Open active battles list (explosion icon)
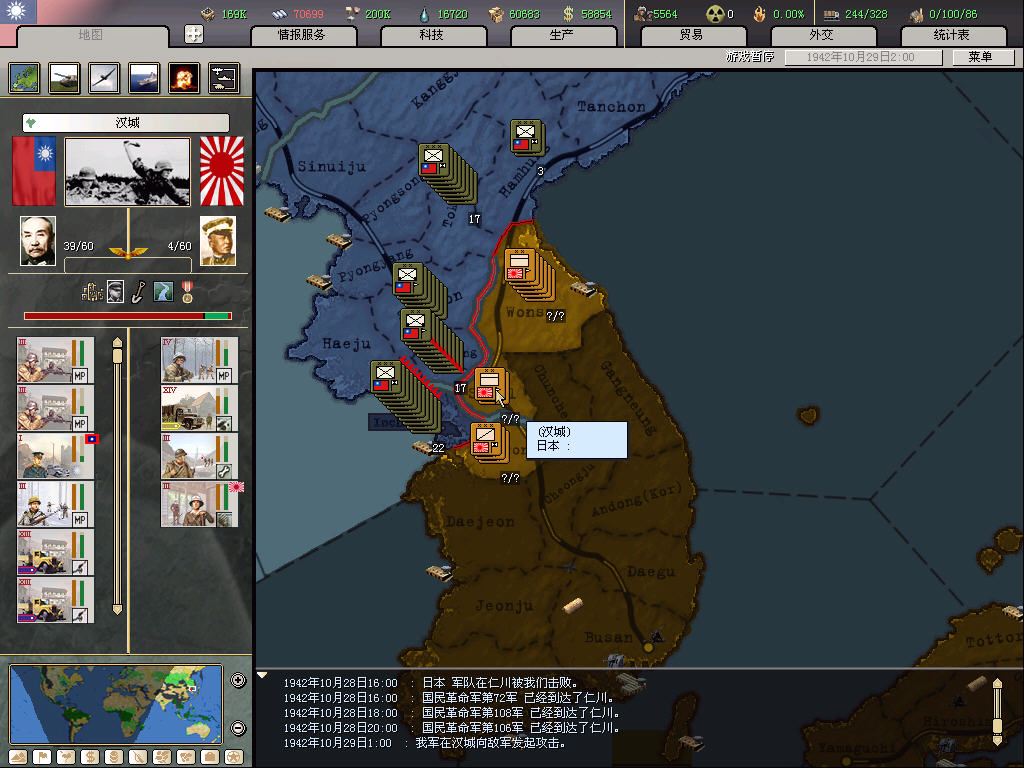Screen dimensions: 1024x768 184,78
